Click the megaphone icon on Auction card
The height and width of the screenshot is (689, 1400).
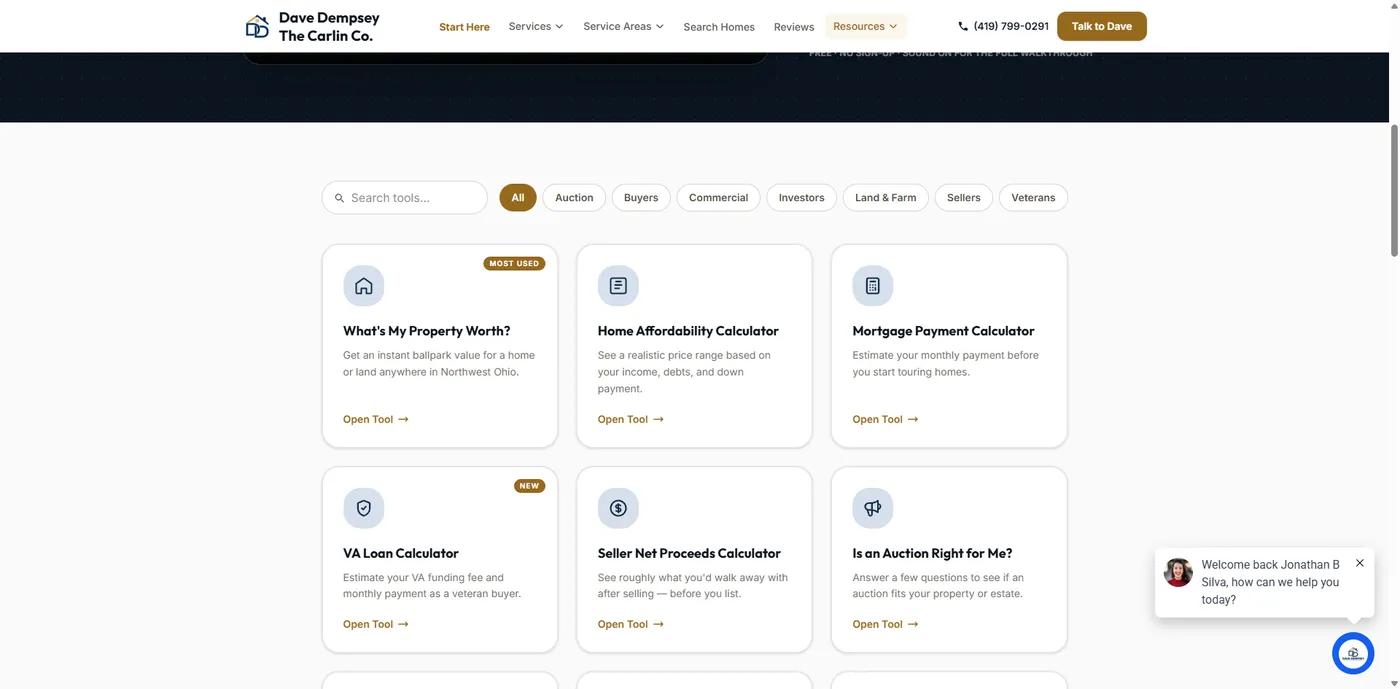tap(873, 508)
